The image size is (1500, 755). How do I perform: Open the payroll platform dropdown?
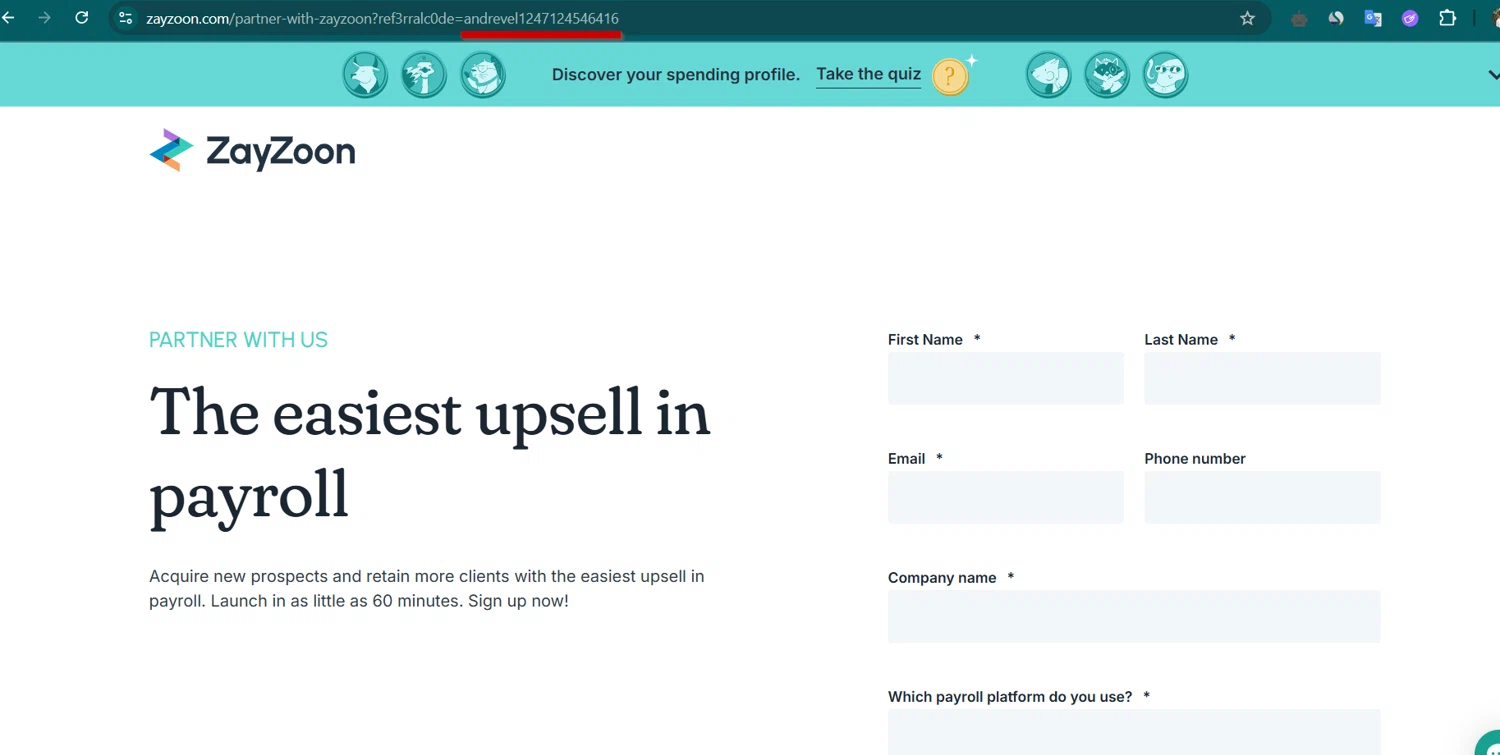tap(1134, 732)
